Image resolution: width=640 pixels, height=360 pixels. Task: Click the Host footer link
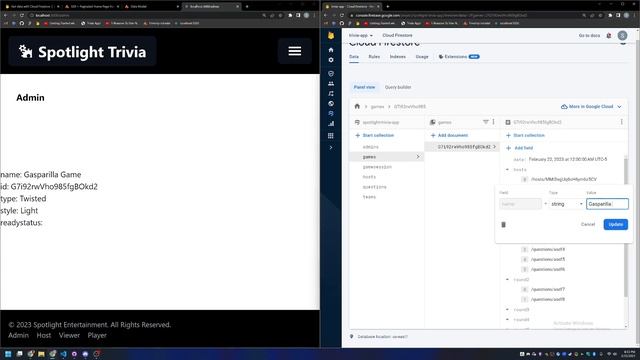point(44,335)
